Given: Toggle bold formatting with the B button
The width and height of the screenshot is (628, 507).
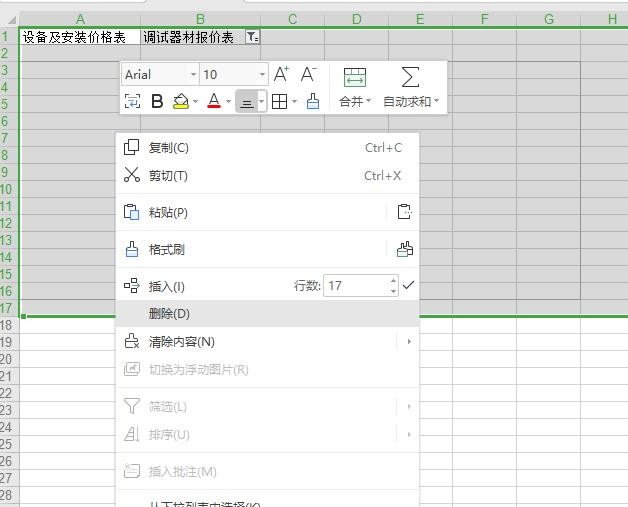Looking at the screenshot, I should (157, 101).
